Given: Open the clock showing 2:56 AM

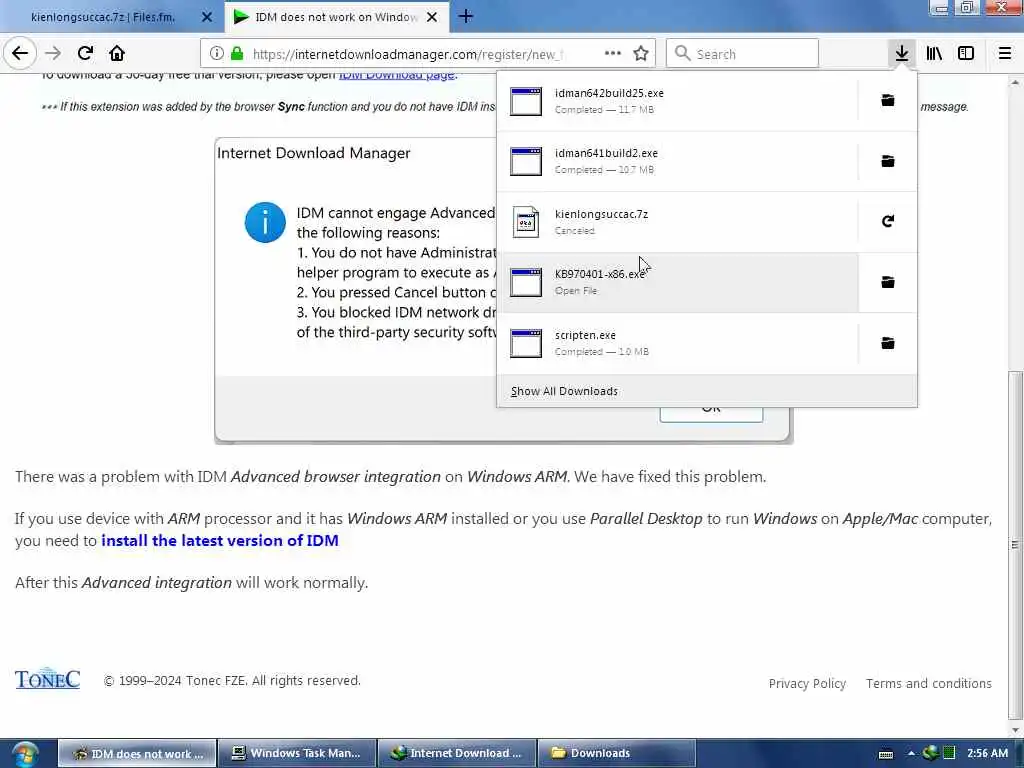Looking at the screenshot, I should tap(987, 753).
